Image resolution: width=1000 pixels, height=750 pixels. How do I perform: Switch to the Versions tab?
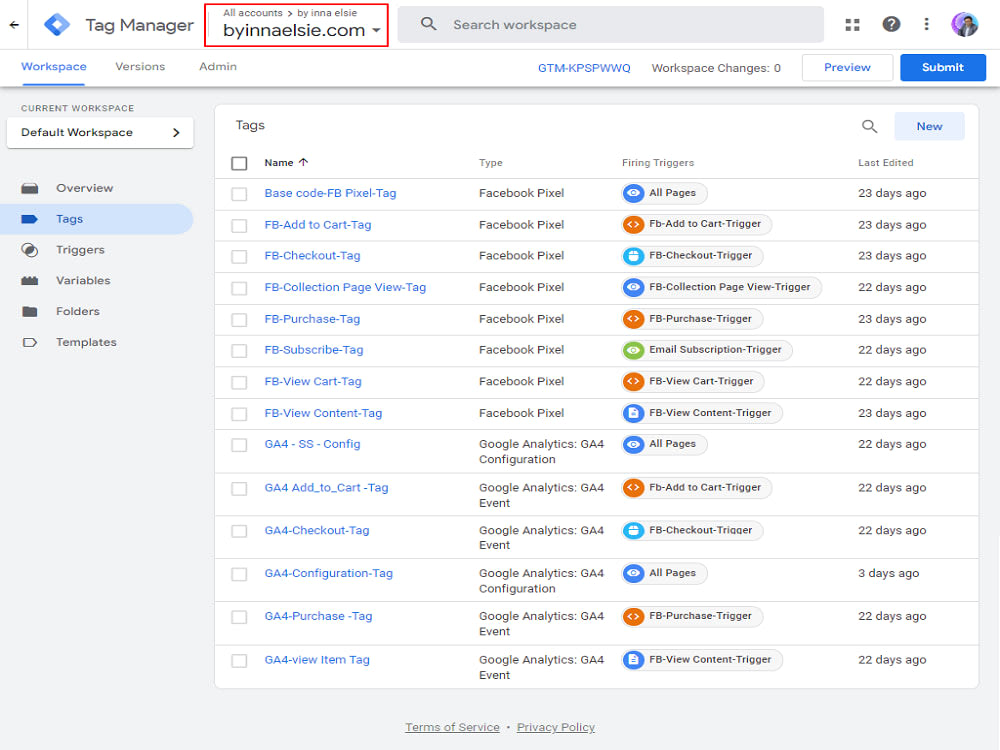pyautogui.click(x=140, y=67)
